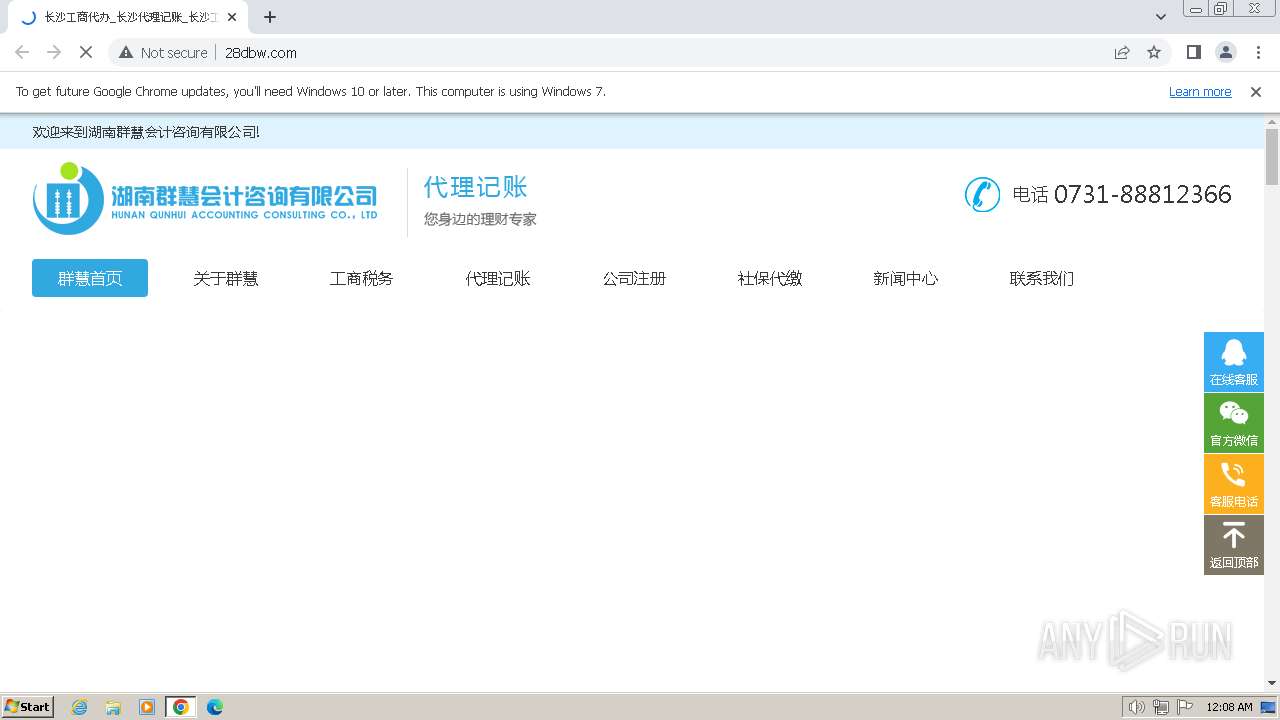Open the 在线客服 QQ chat icon
The image size is (1280, 720).
[x=1233, y=361]
